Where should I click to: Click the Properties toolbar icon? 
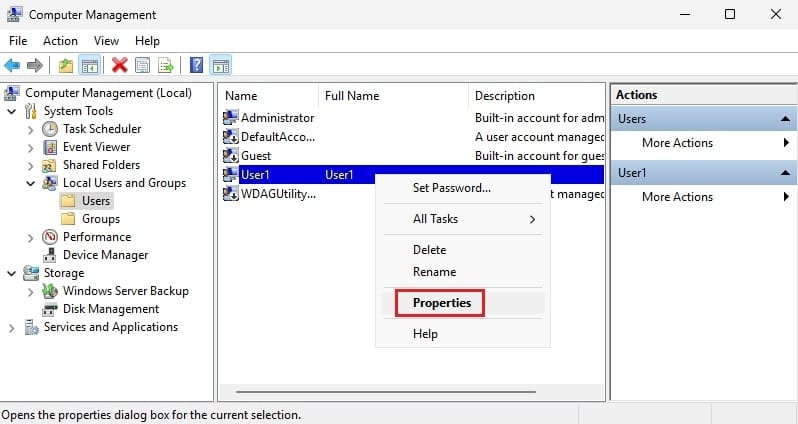pyautogui.click(x=142, y=65)
